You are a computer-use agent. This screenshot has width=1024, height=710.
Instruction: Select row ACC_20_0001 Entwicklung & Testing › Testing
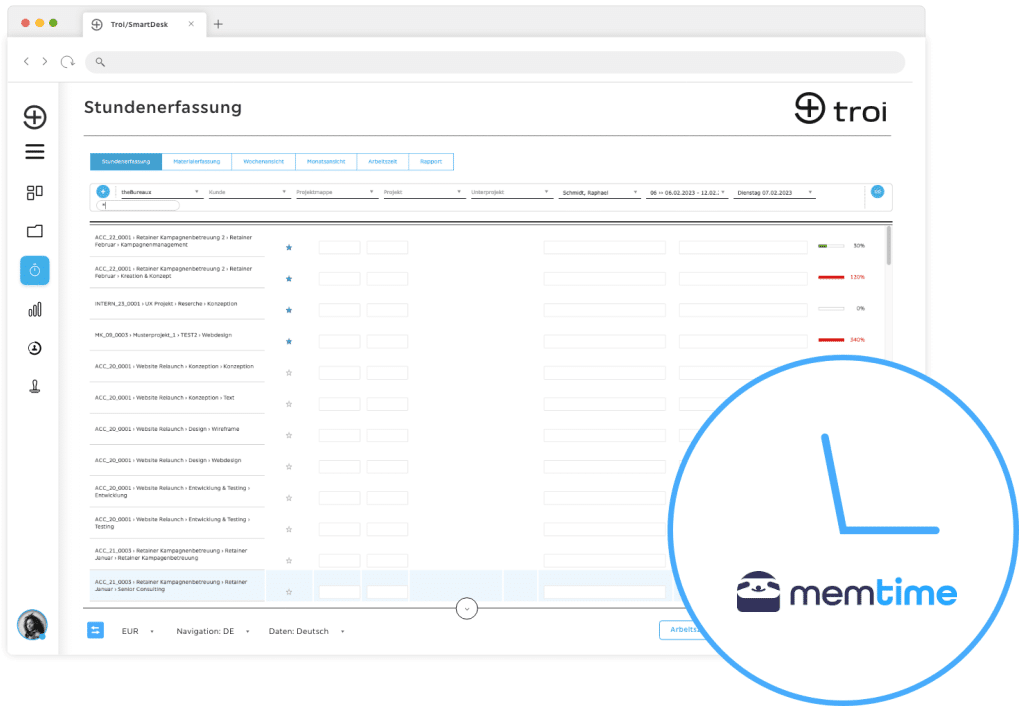pos(177,523)
